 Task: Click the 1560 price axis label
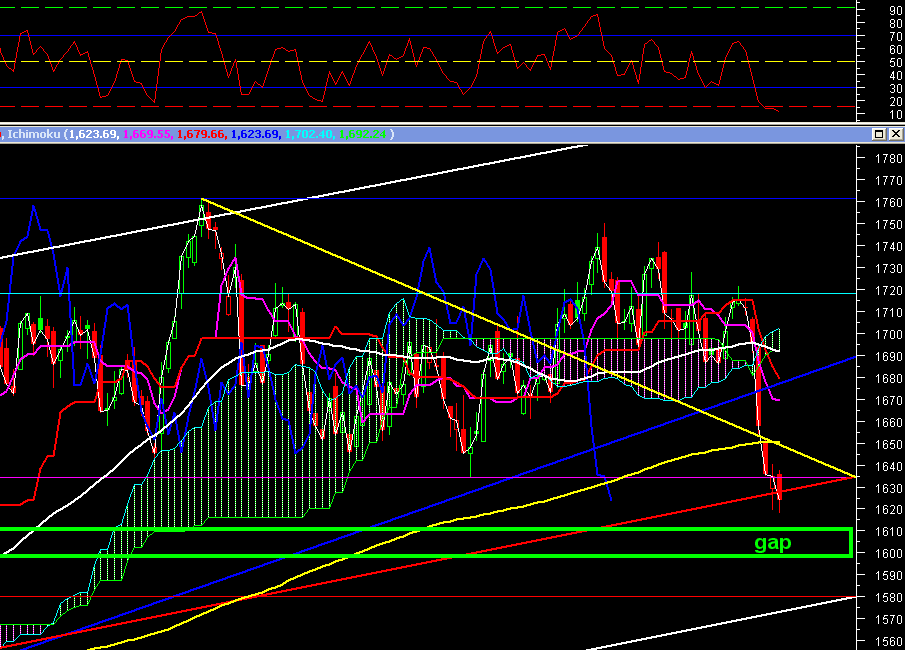tap(889, 641)
